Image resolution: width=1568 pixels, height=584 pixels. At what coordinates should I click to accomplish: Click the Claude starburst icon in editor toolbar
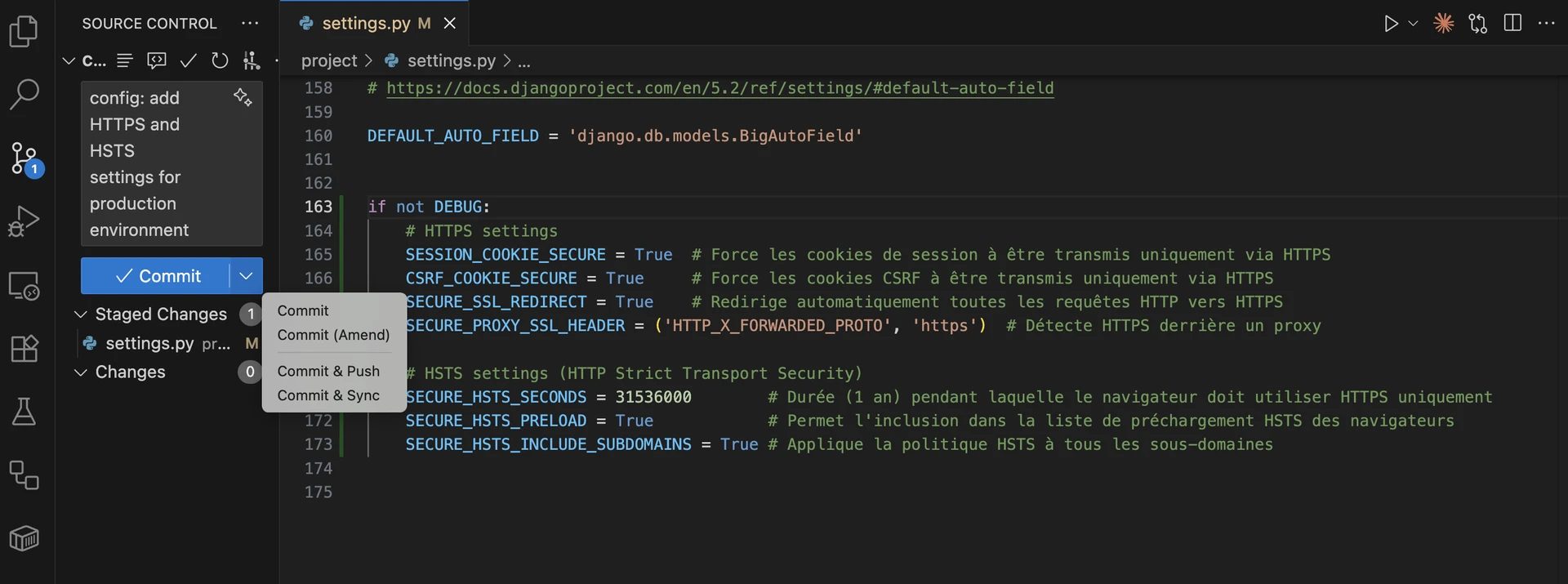[x=1443, y=24]
